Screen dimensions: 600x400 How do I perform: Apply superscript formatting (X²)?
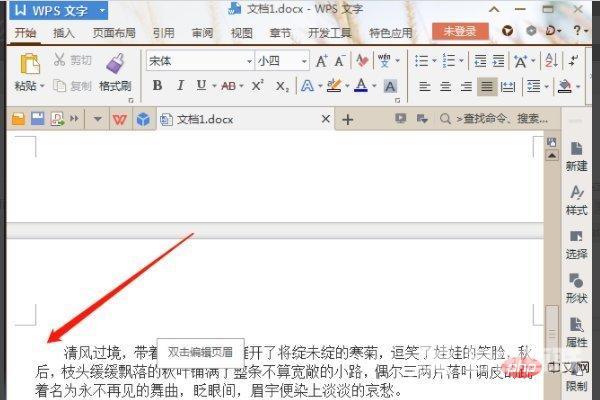point(258,86)
